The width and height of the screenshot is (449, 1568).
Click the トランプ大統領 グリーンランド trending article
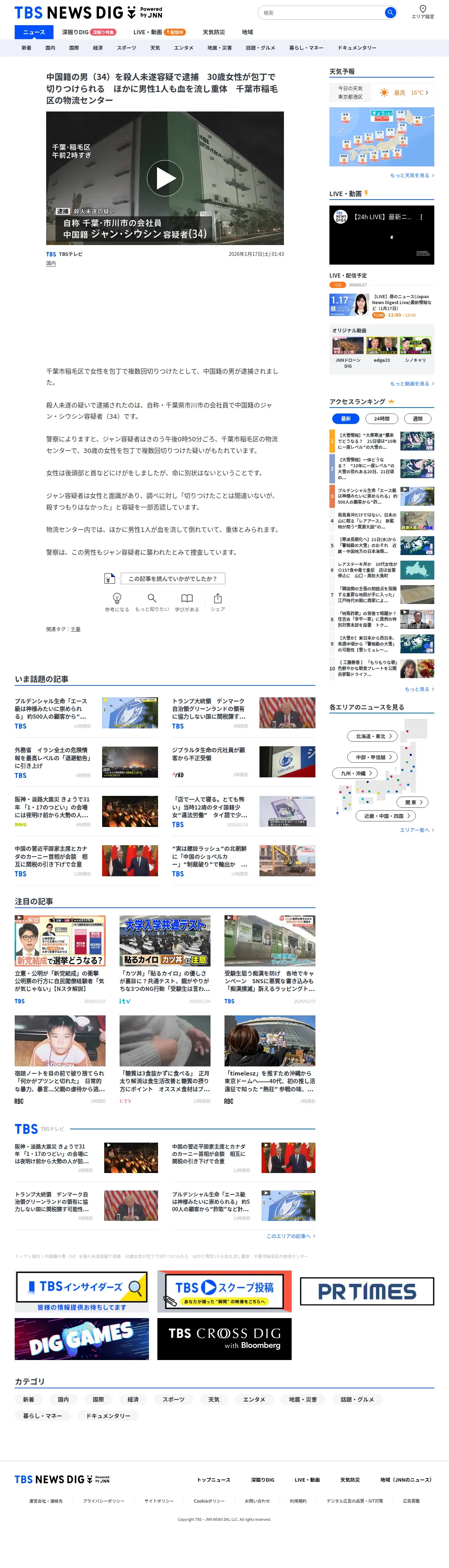(x=244, y=713)
